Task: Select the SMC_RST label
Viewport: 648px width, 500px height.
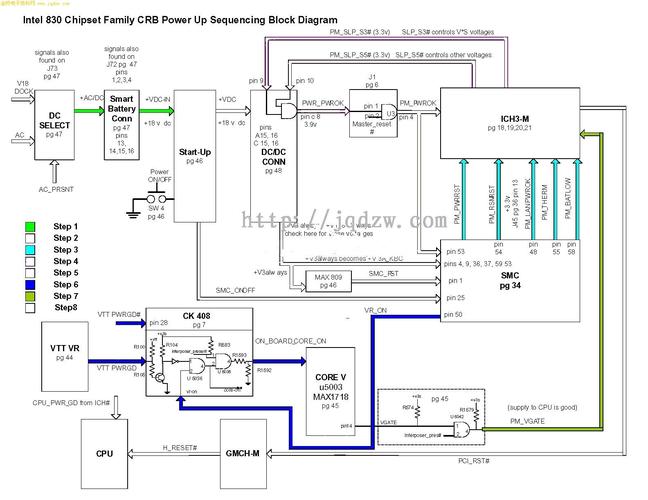Action: pyautogui.click(x=383, y=274)
